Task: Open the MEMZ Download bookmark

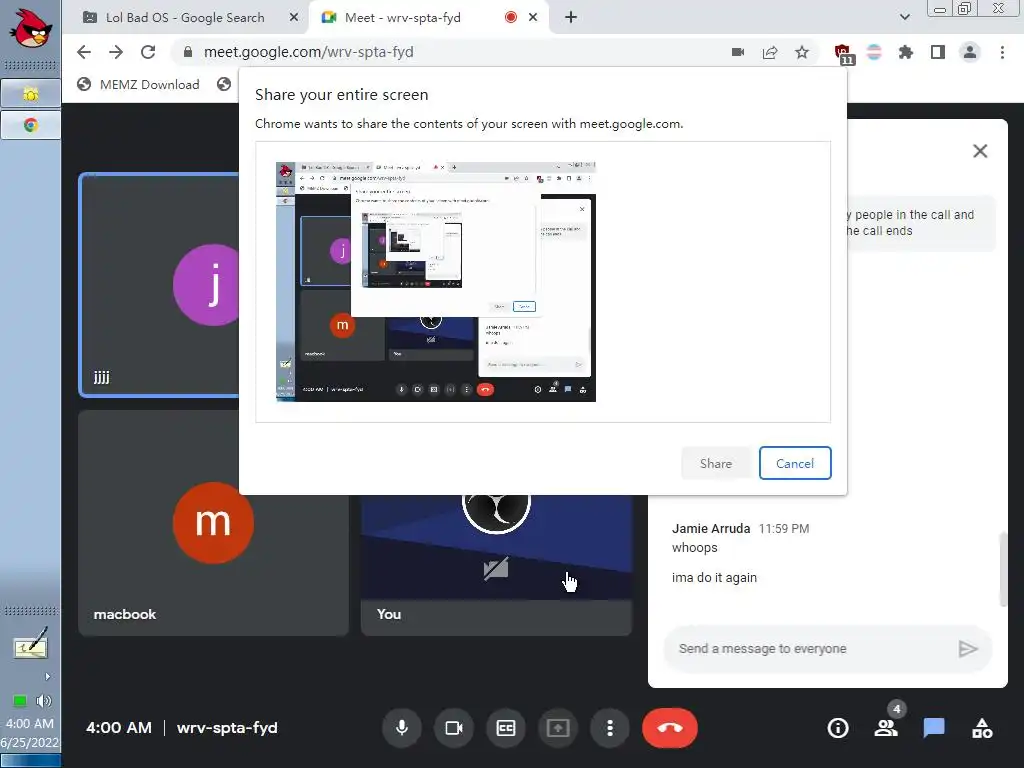Action: [x=138, y=84]
